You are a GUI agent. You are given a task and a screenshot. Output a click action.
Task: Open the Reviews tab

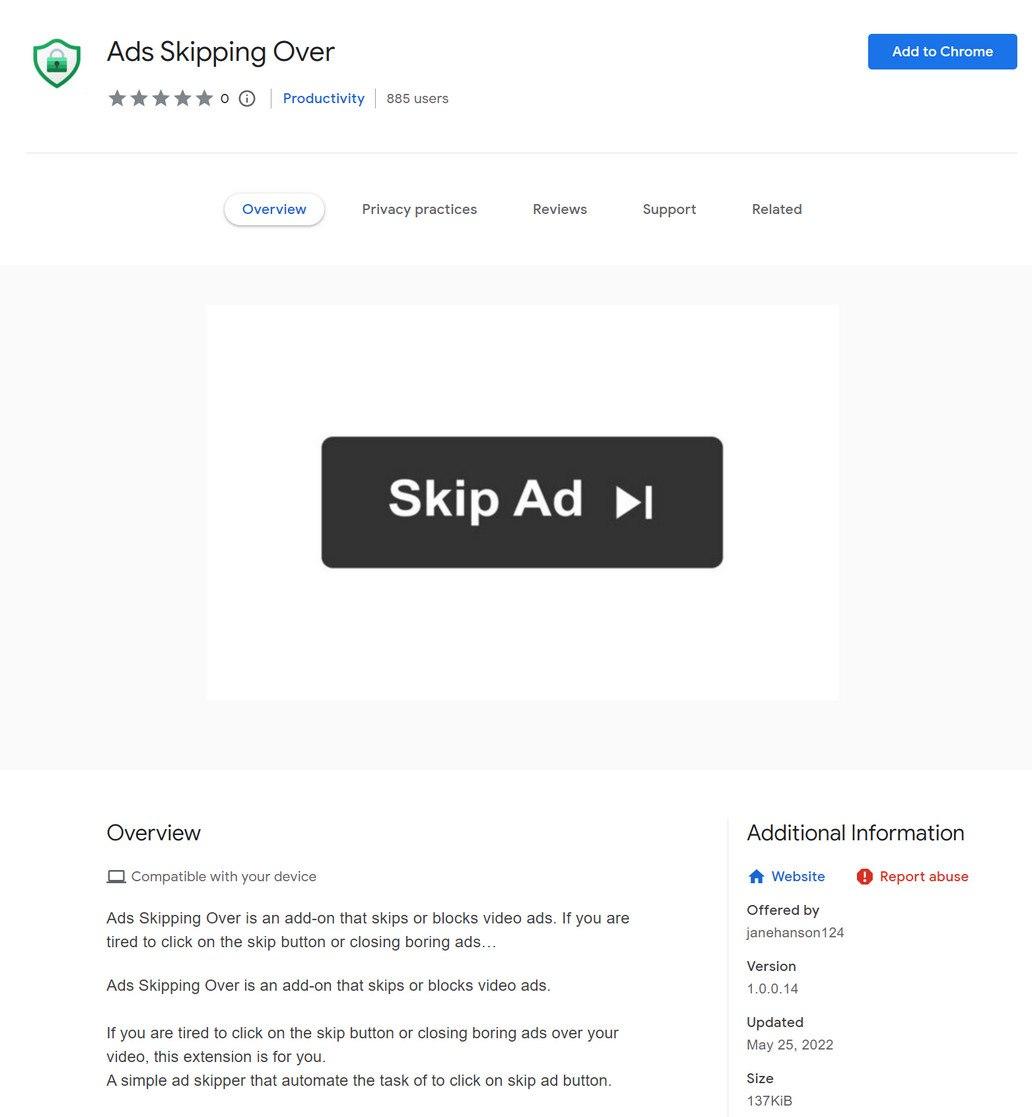pos(560,209)
